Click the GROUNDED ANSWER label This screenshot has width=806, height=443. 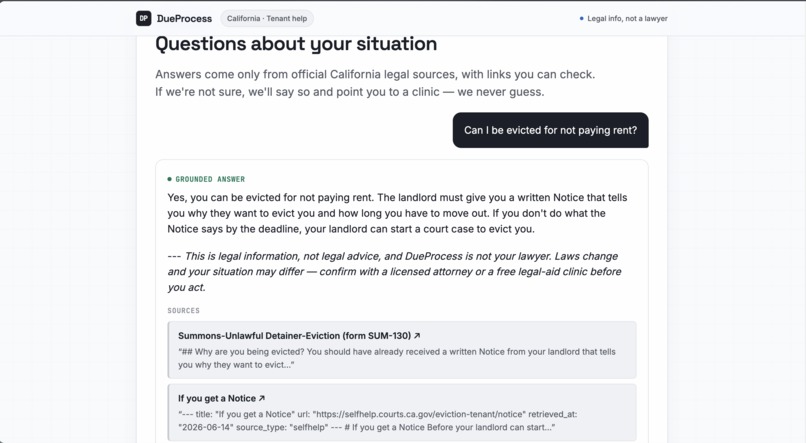[210, 179]
